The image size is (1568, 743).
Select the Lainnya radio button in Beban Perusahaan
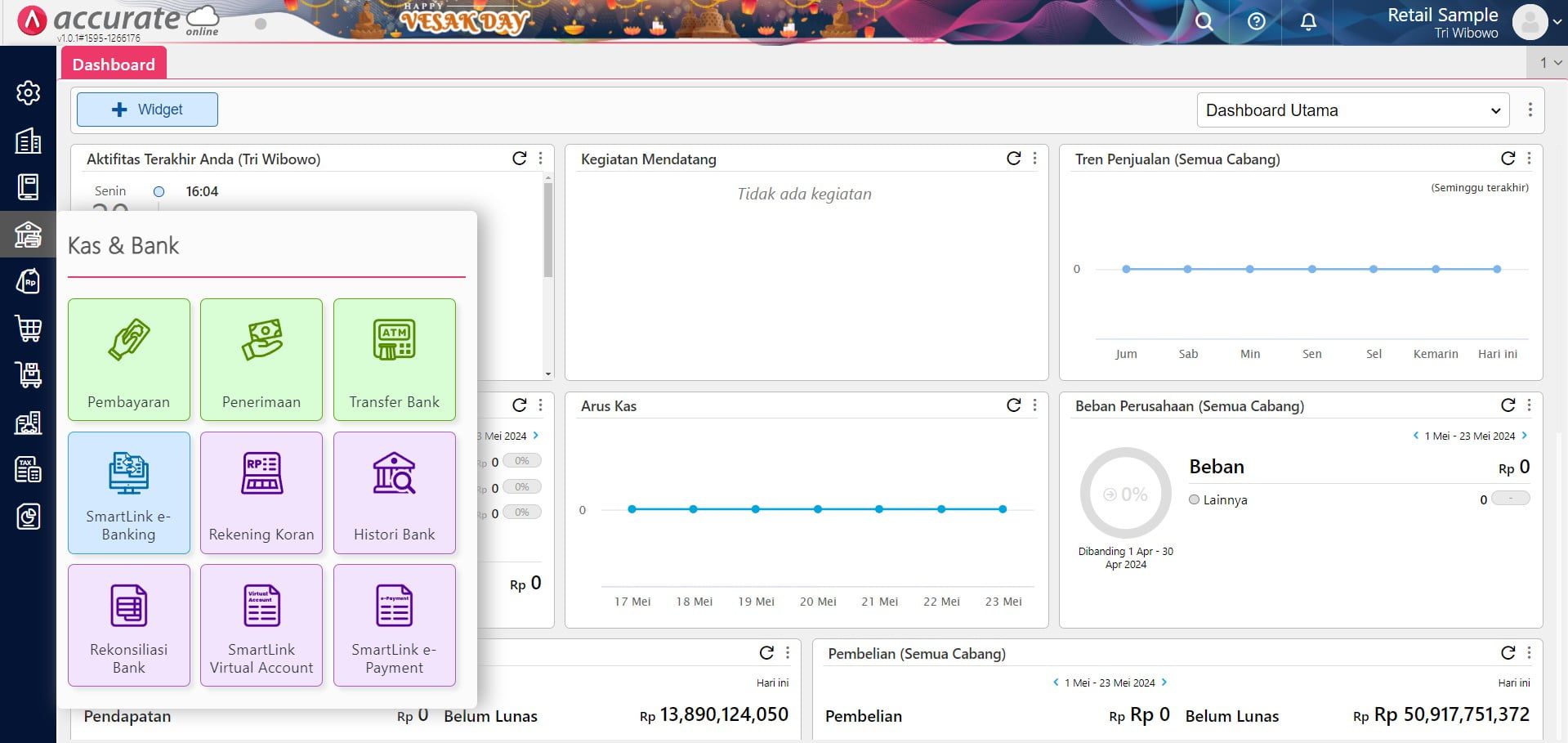click(1194, 499)
